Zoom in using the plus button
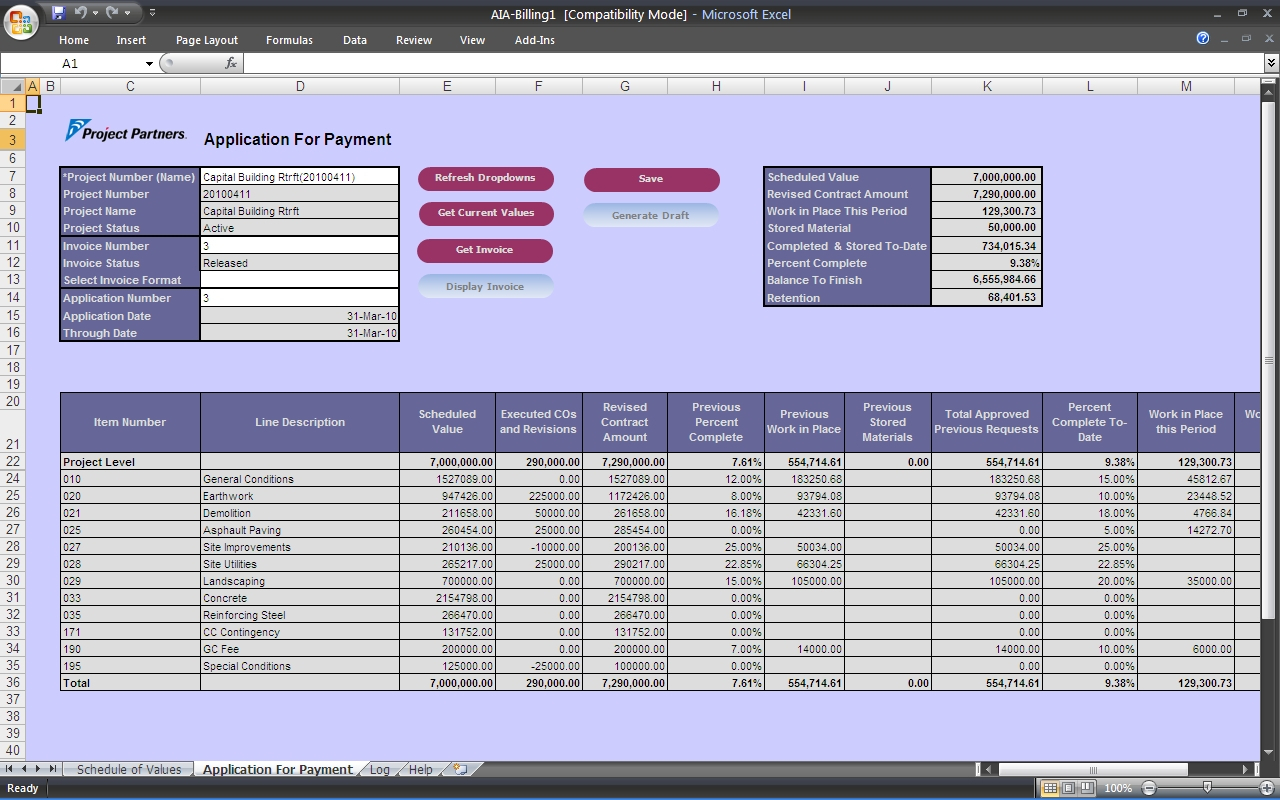The height and width of the screenshot is (800, 1280). pos(1266,787)
